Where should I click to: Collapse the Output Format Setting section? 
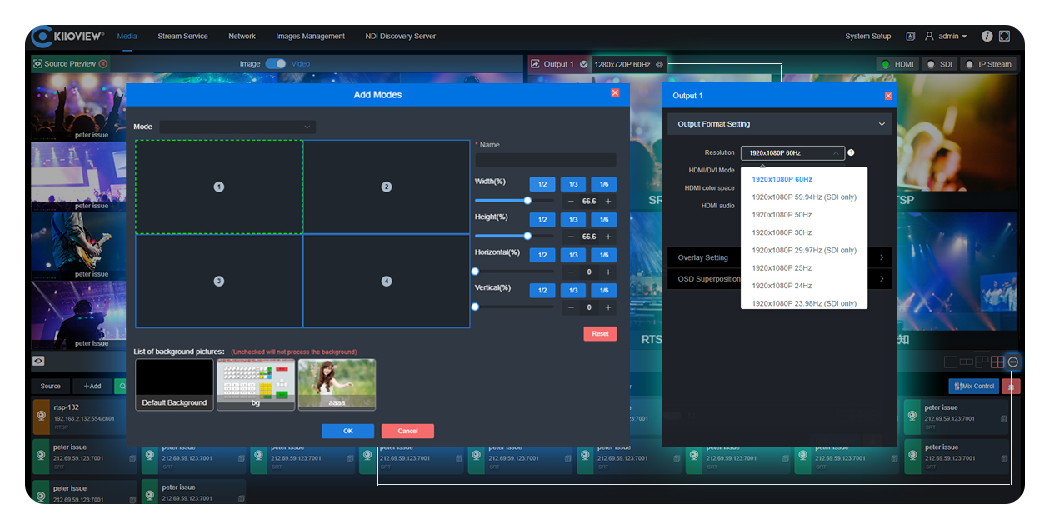point(779,124)
